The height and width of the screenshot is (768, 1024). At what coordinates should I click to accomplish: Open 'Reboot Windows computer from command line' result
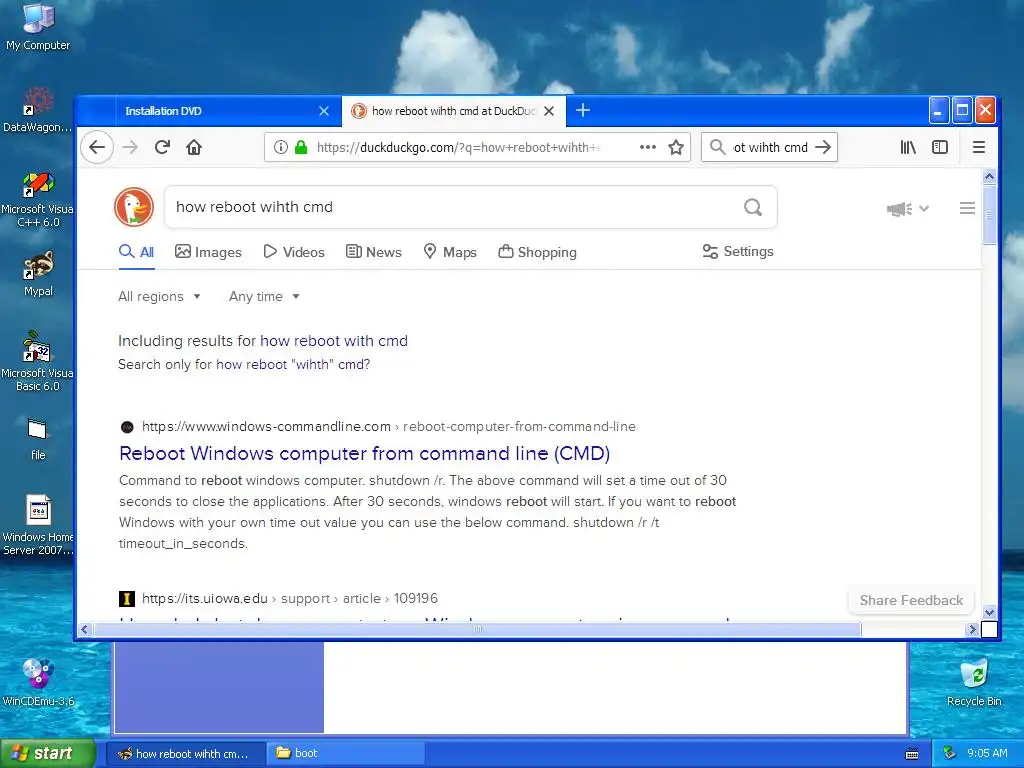(x=364, y=453)
